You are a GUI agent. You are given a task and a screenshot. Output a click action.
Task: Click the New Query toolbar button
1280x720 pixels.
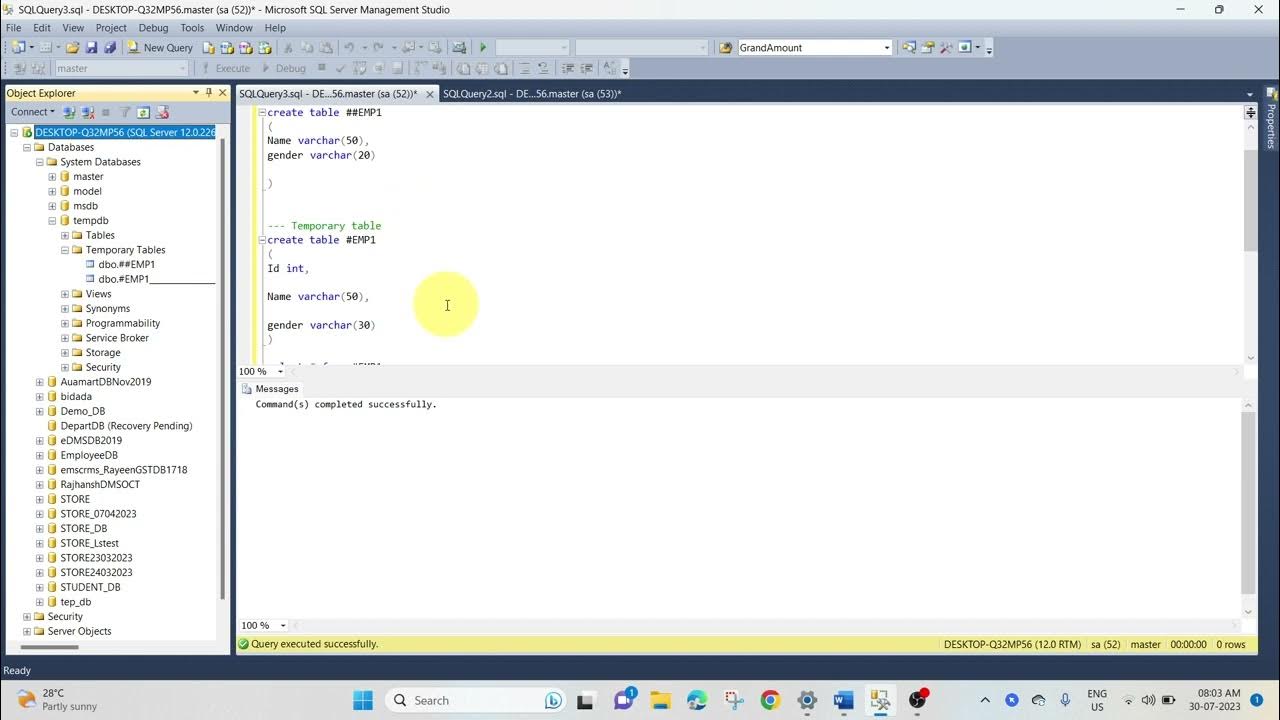160,47
